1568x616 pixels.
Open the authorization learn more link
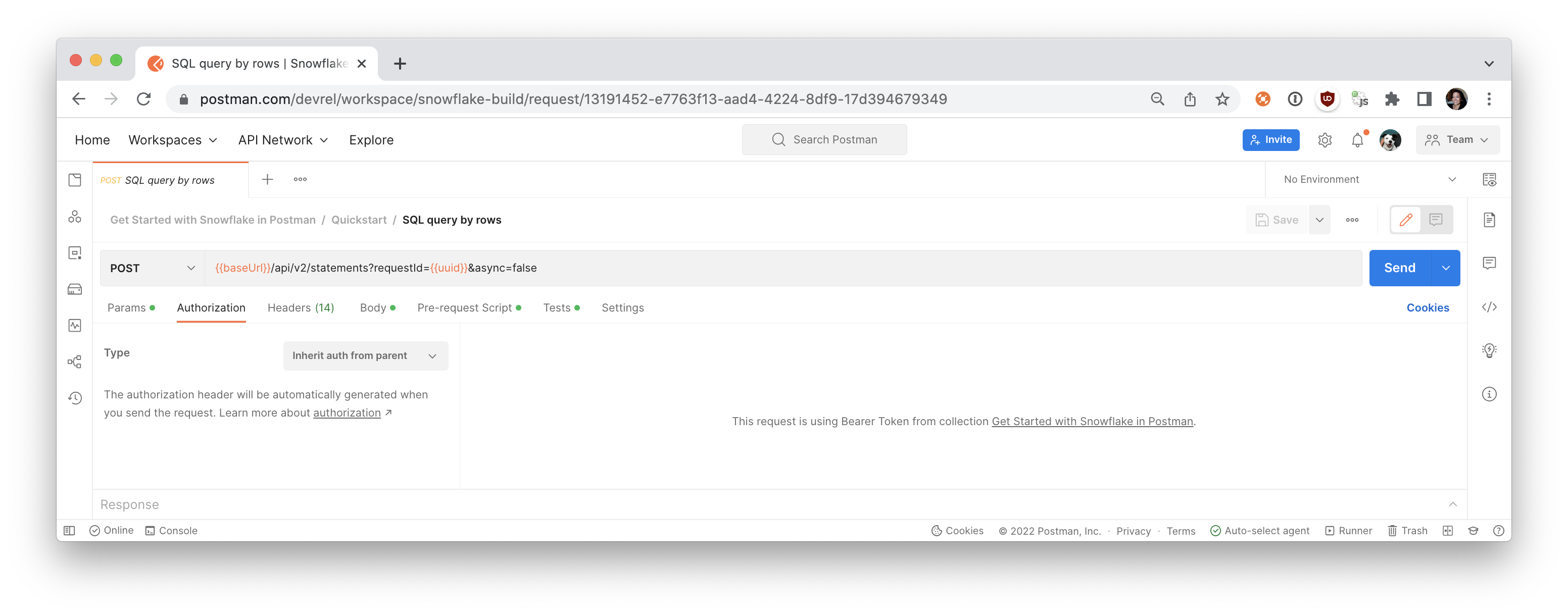(347, 413)
